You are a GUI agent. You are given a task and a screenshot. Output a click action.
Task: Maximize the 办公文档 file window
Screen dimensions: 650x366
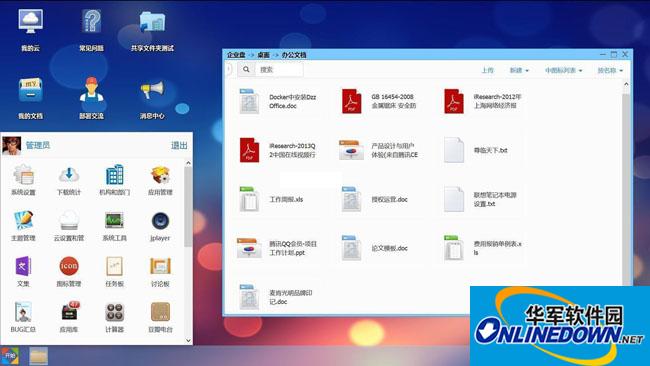click(614, 54)
